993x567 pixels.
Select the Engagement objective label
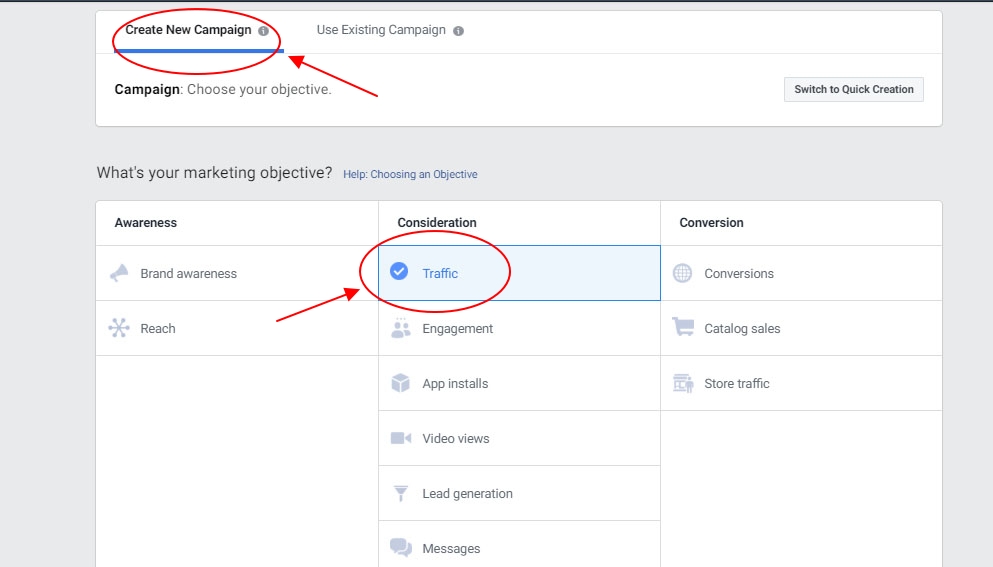tap(457, 328)
